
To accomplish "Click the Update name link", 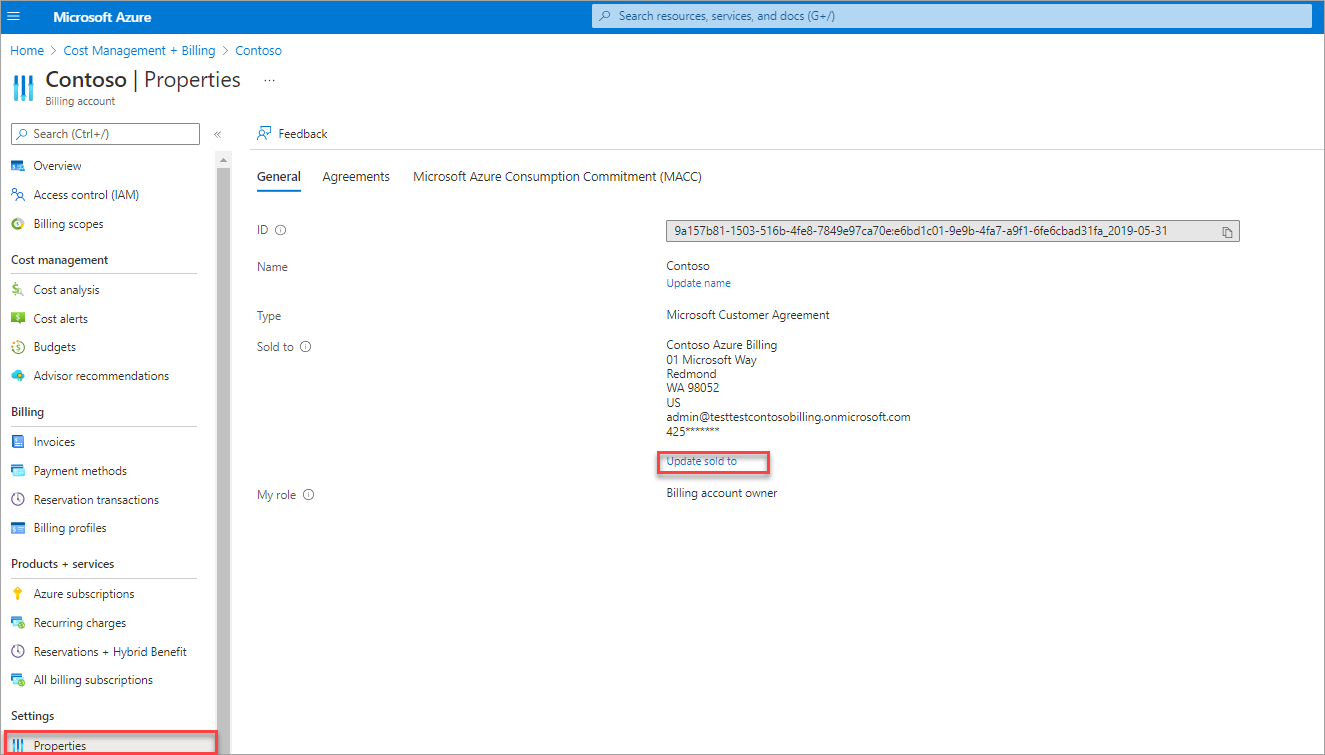I will pyautogui.click(x=698, y=283).
